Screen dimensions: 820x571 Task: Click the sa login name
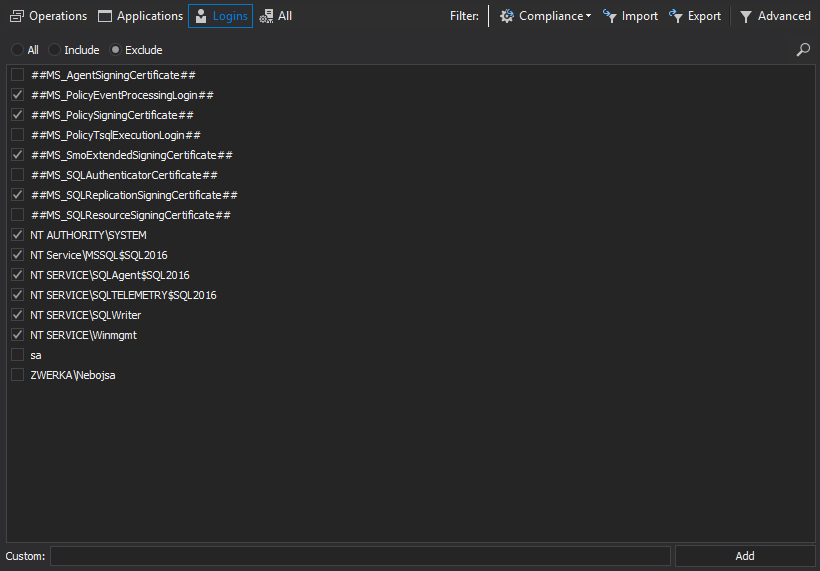36,356
